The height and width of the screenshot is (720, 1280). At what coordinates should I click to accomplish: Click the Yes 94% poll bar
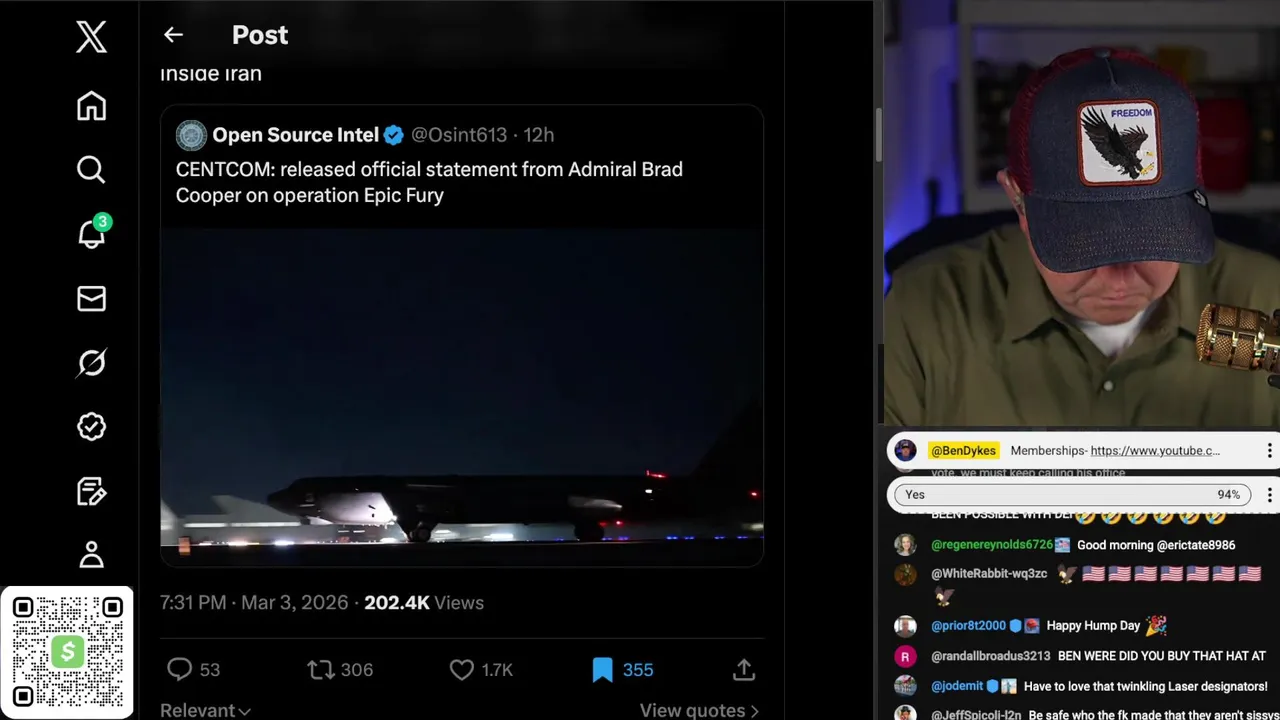point(1070,495)
